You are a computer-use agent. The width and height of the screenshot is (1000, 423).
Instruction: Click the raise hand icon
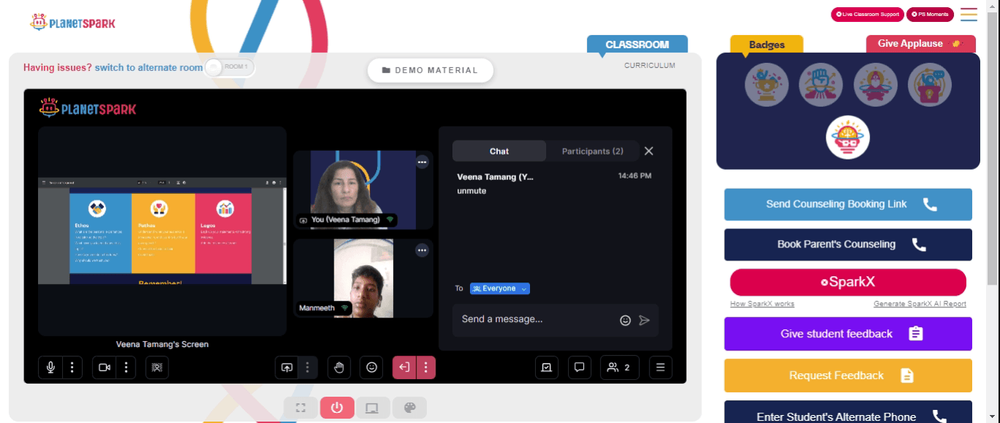click(x=339, y=367)
